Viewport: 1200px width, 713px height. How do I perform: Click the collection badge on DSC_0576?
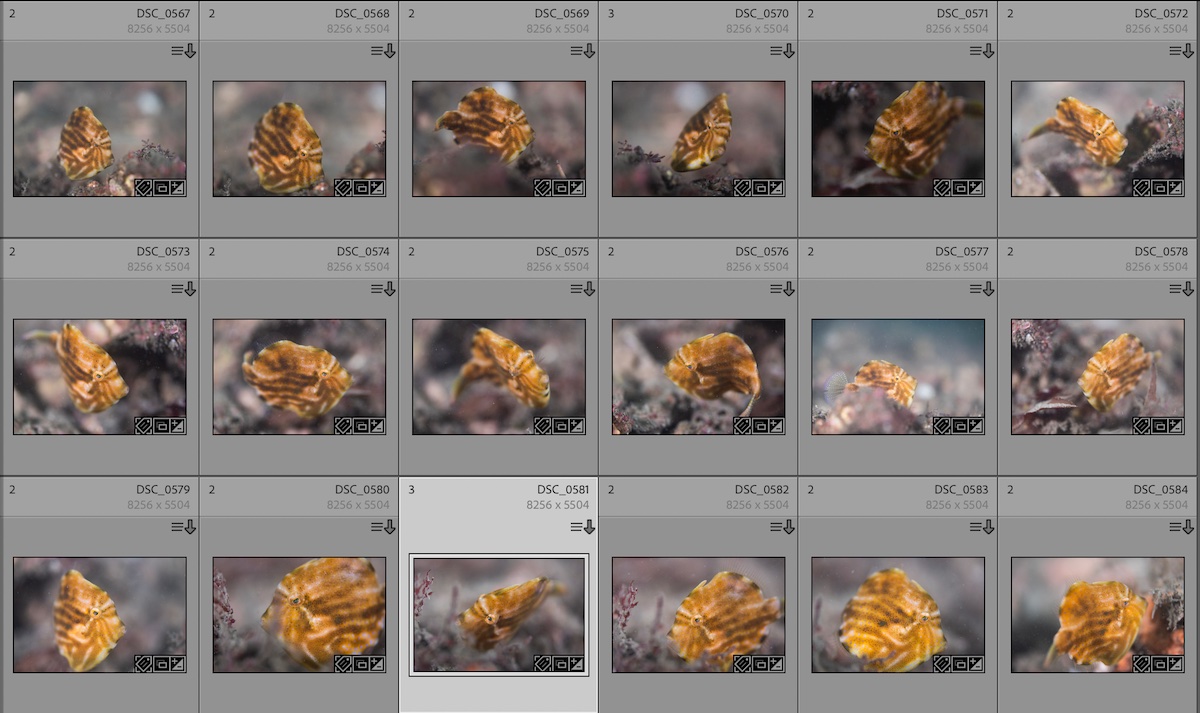(x=760, y=425)
